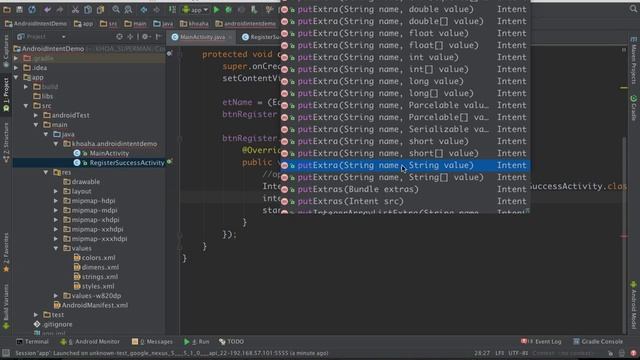This screenshot has height=360, width=640.
Task: Click the Cut scissors icon
Action: pyautogui.click(x=76, y=9)
